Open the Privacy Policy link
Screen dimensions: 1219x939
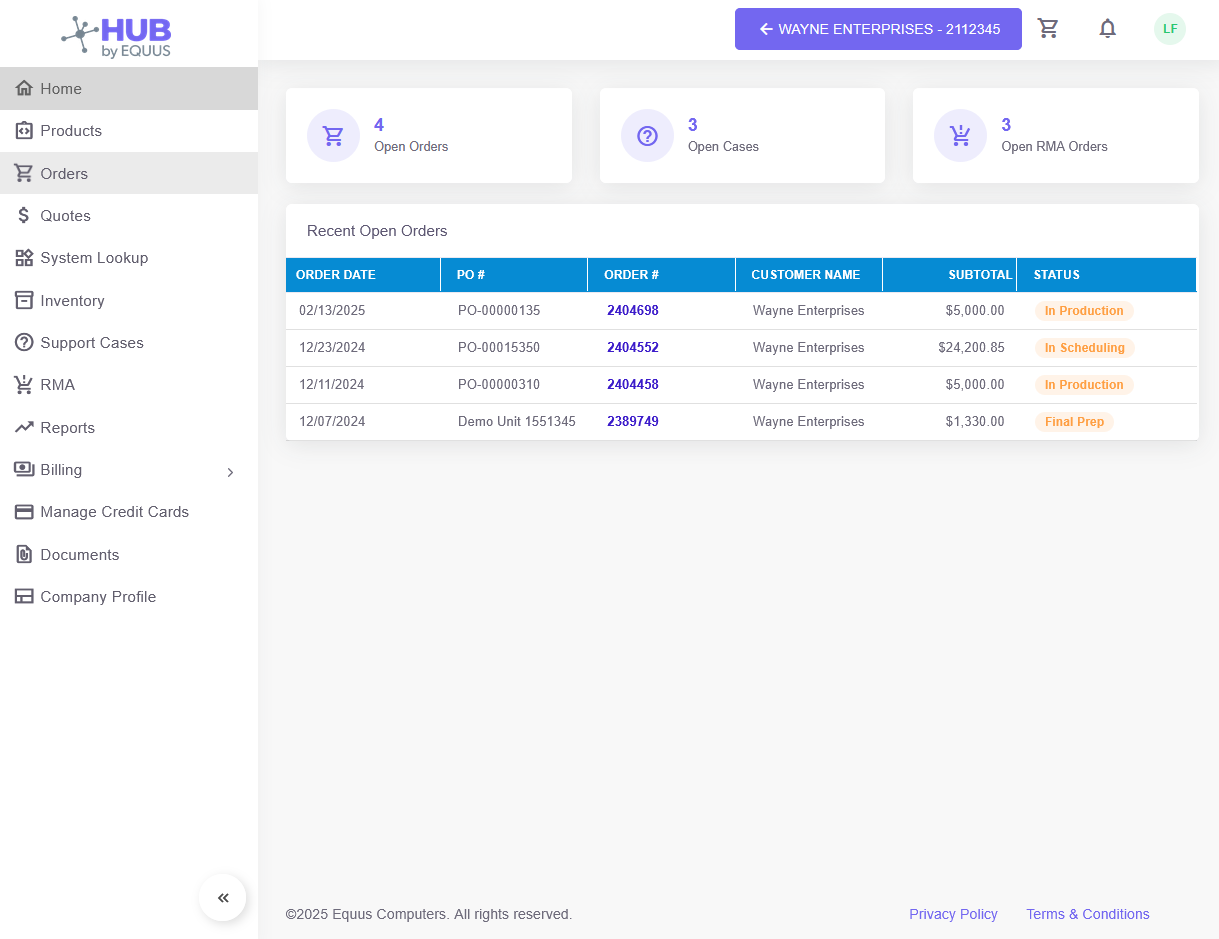click(x=953, y=914)
